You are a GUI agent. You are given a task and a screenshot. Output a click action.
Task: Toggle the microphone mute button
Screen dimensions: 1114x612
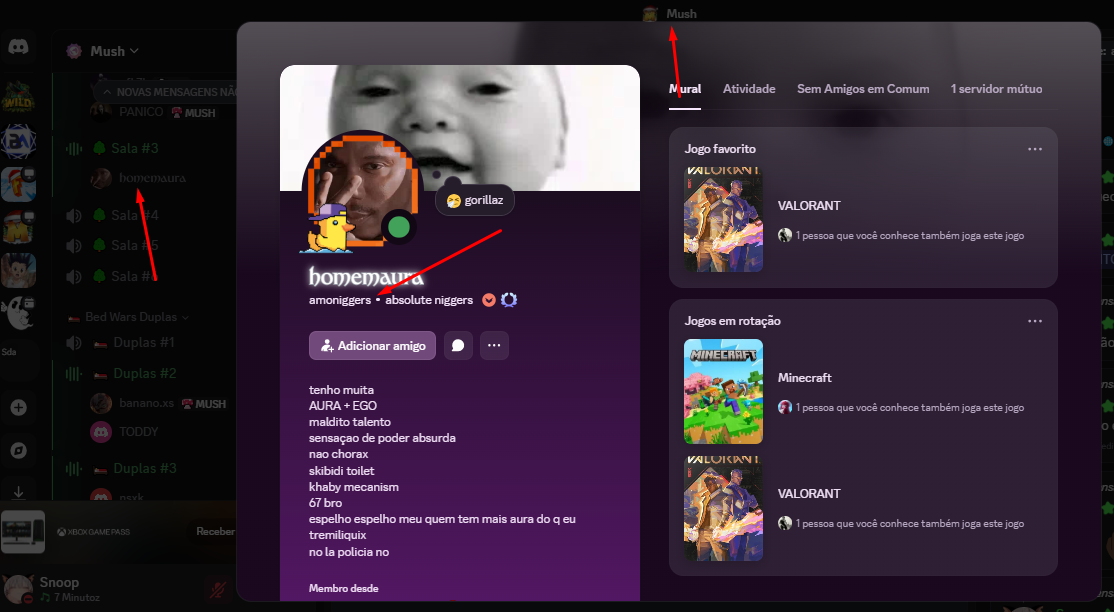coord(217,589)
